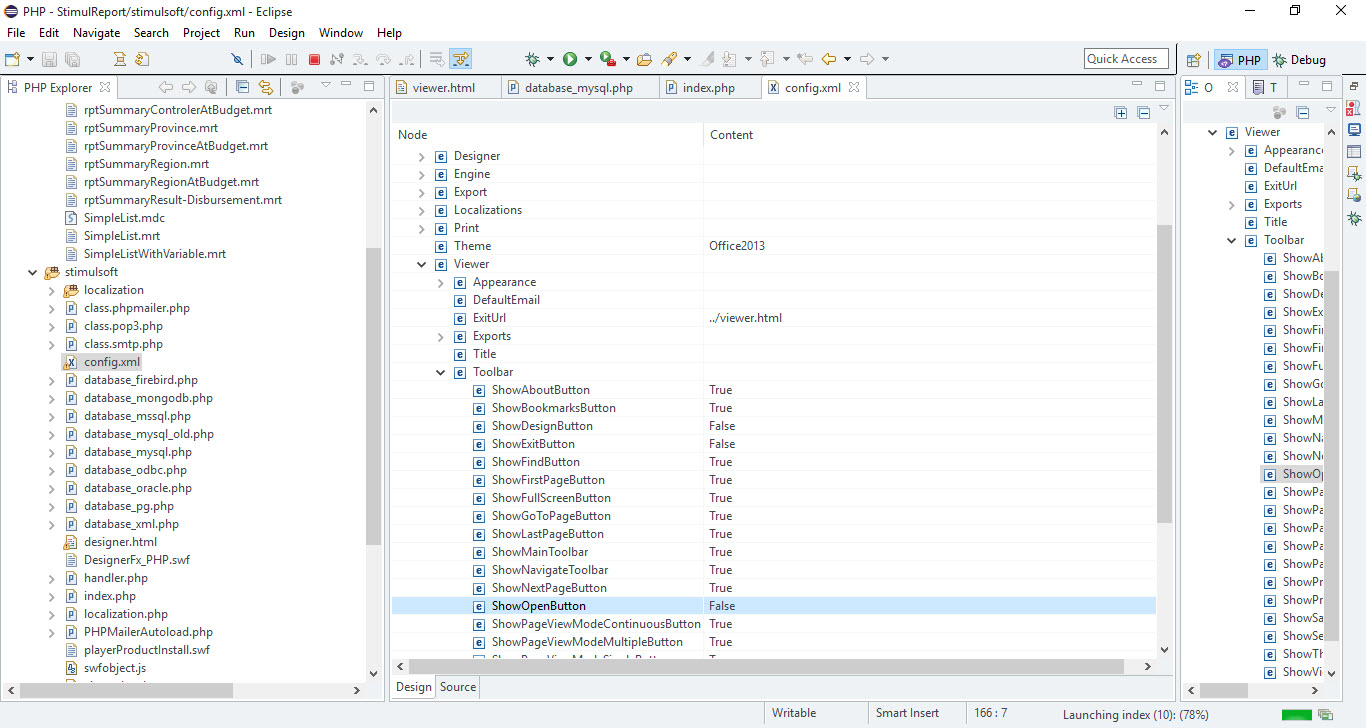Open the Window menu
The width and height of the screenshot is (1366, 728).
point(341,33)
